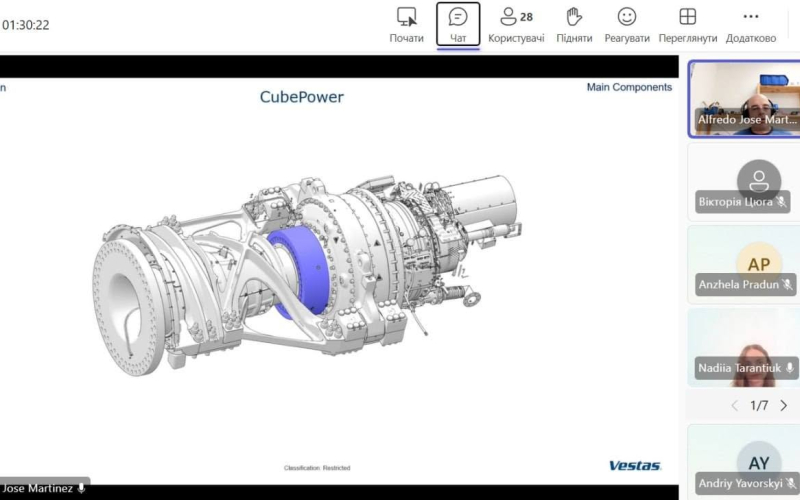The width and height of the screenshot is (800, 500).
Task: Click the AY avatar of Andriy Yavorskyi
Action: click(x=759, y=462)
